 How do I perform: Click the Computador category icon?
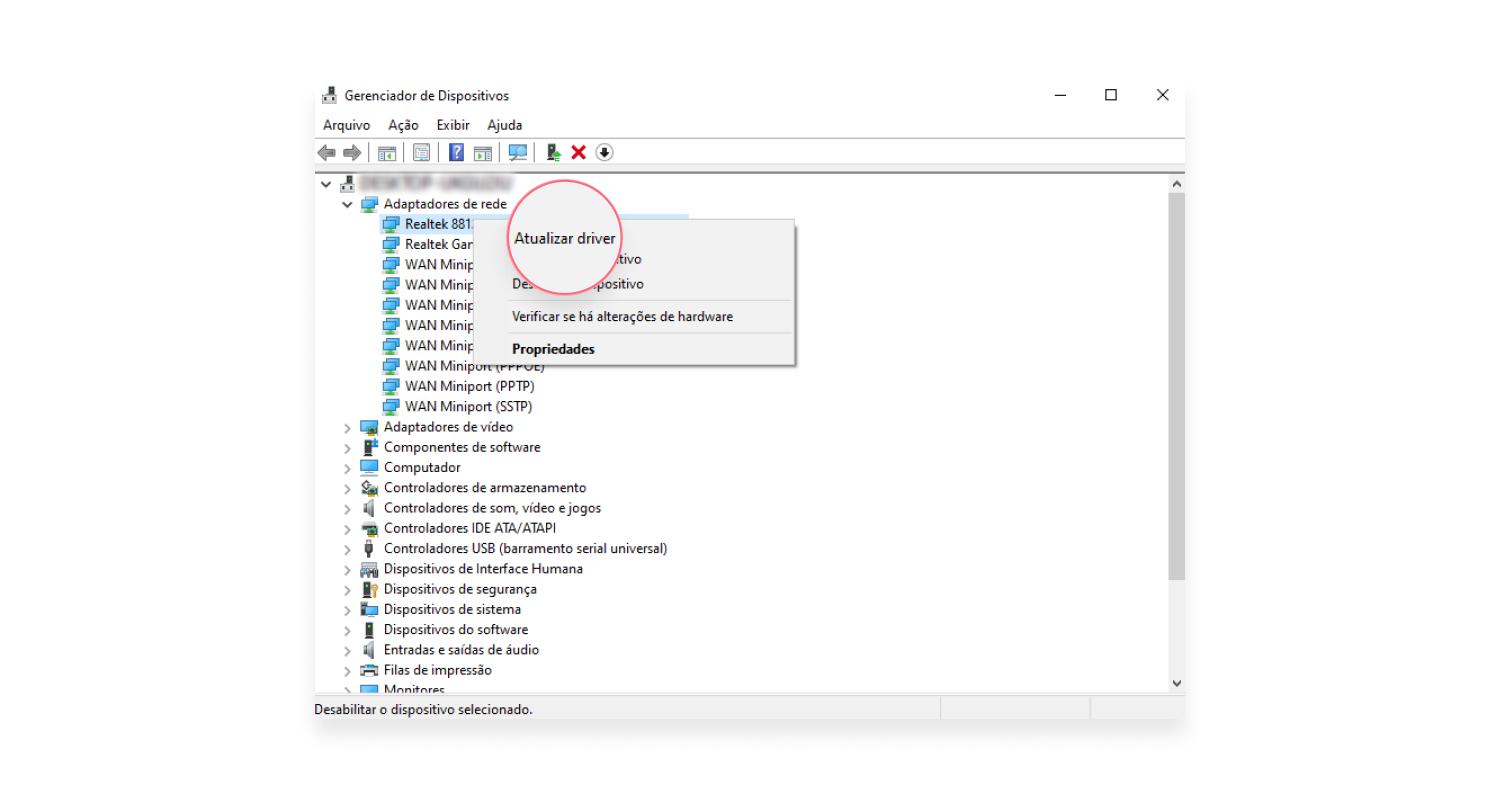pos(370,467)
